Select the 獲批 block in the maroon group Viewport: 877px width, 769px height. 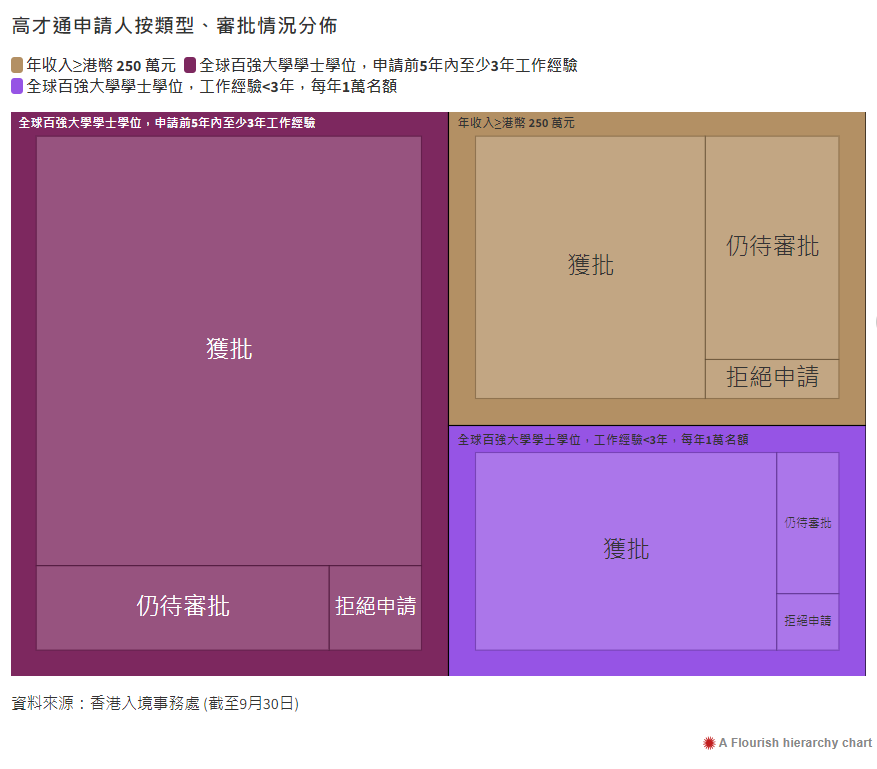[x=229, y=351]
